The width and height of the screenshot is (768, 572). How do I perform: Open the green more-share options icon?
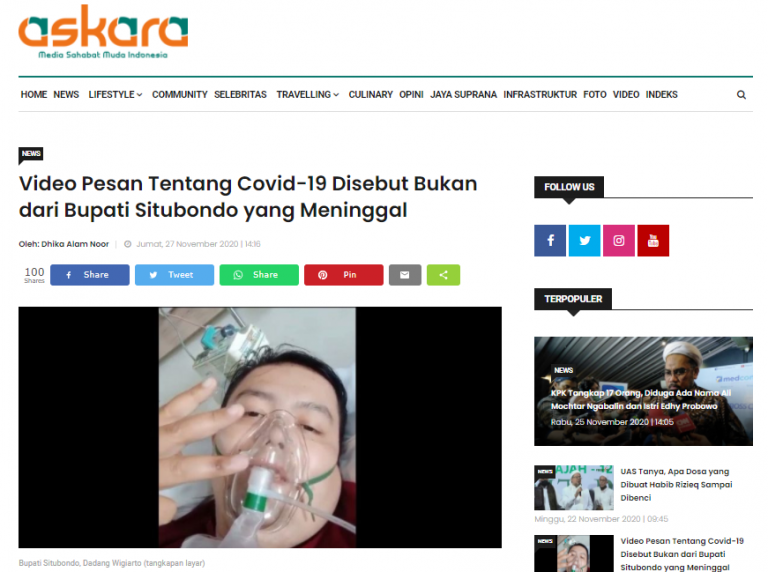(x=443, y=275)
